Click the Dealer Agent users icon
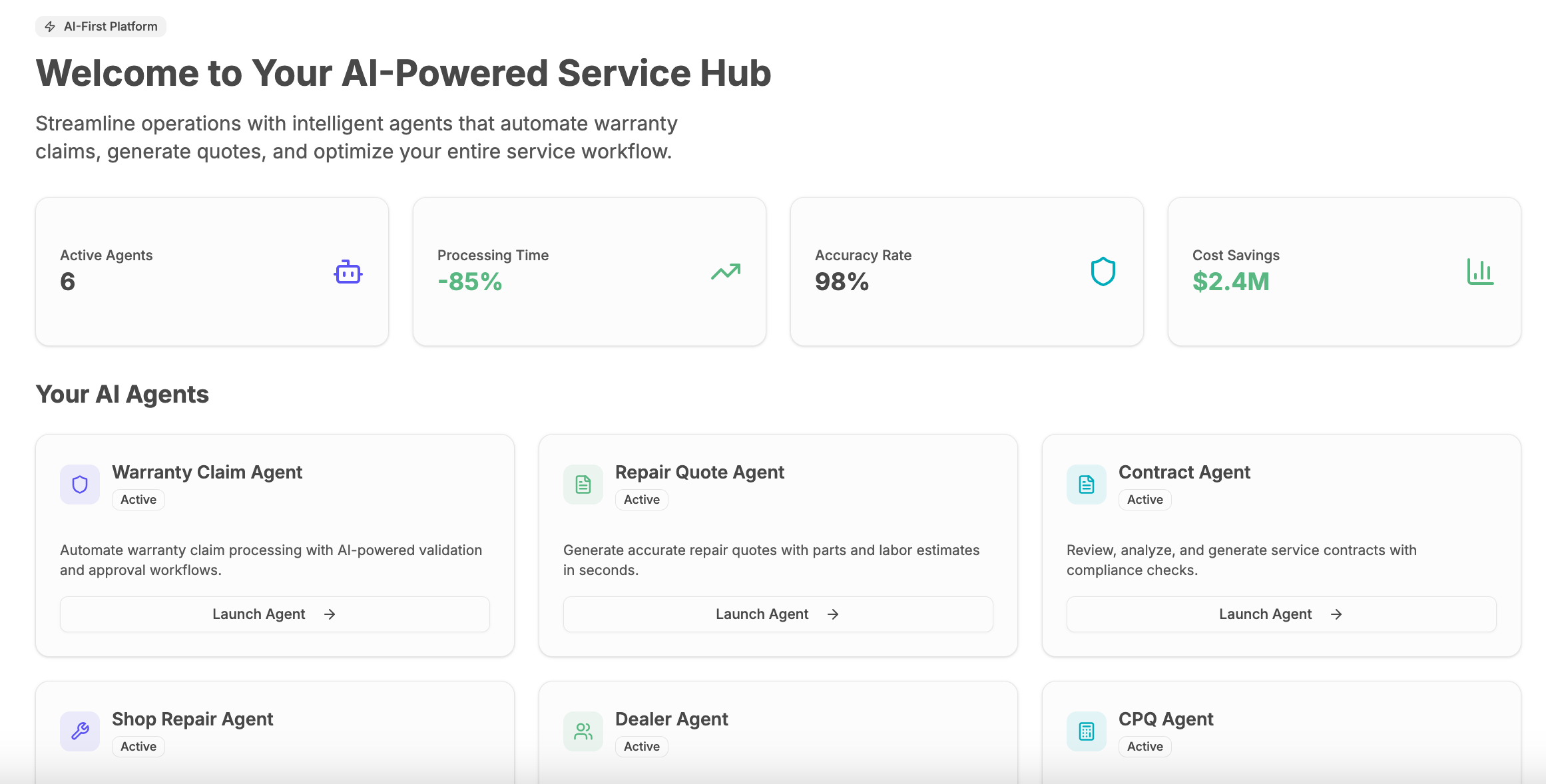Viewport: 1546px width, 784px height. pyautogui.click(x=583, y=731)
